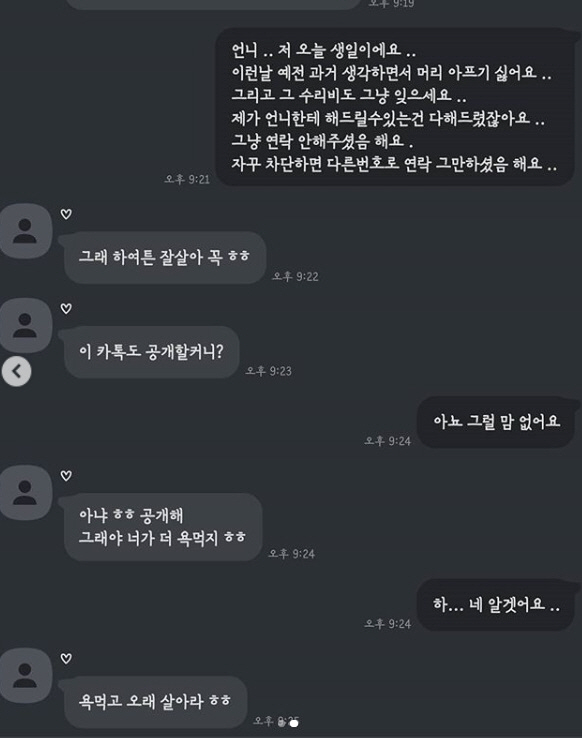Click the 오후 9:21 timestamp
582x738 pixels.
[187, 179]
